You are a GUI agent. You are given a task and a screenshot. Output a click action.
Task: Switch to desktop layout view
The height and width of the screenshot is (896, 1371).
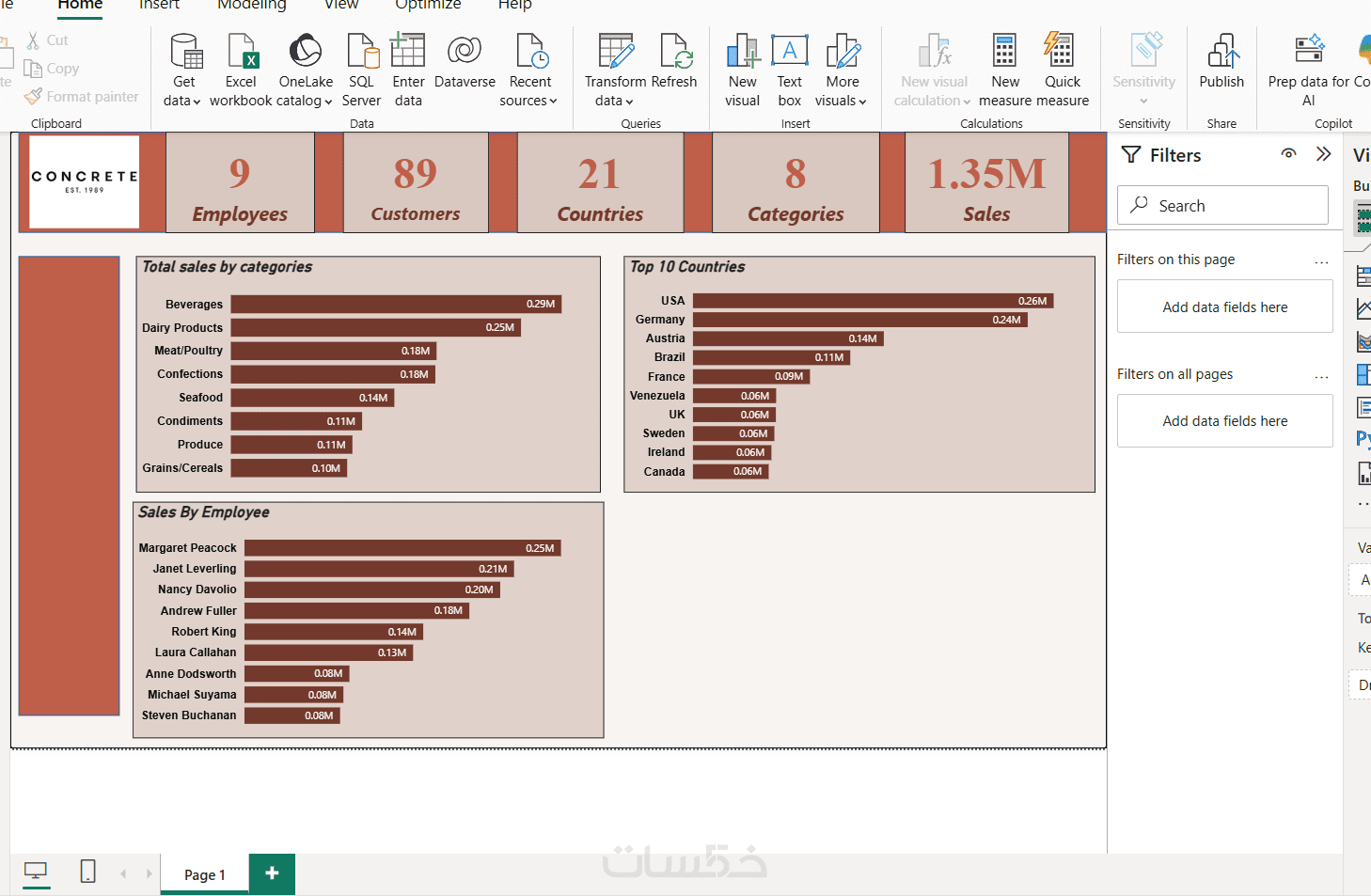tap(36, 872)
